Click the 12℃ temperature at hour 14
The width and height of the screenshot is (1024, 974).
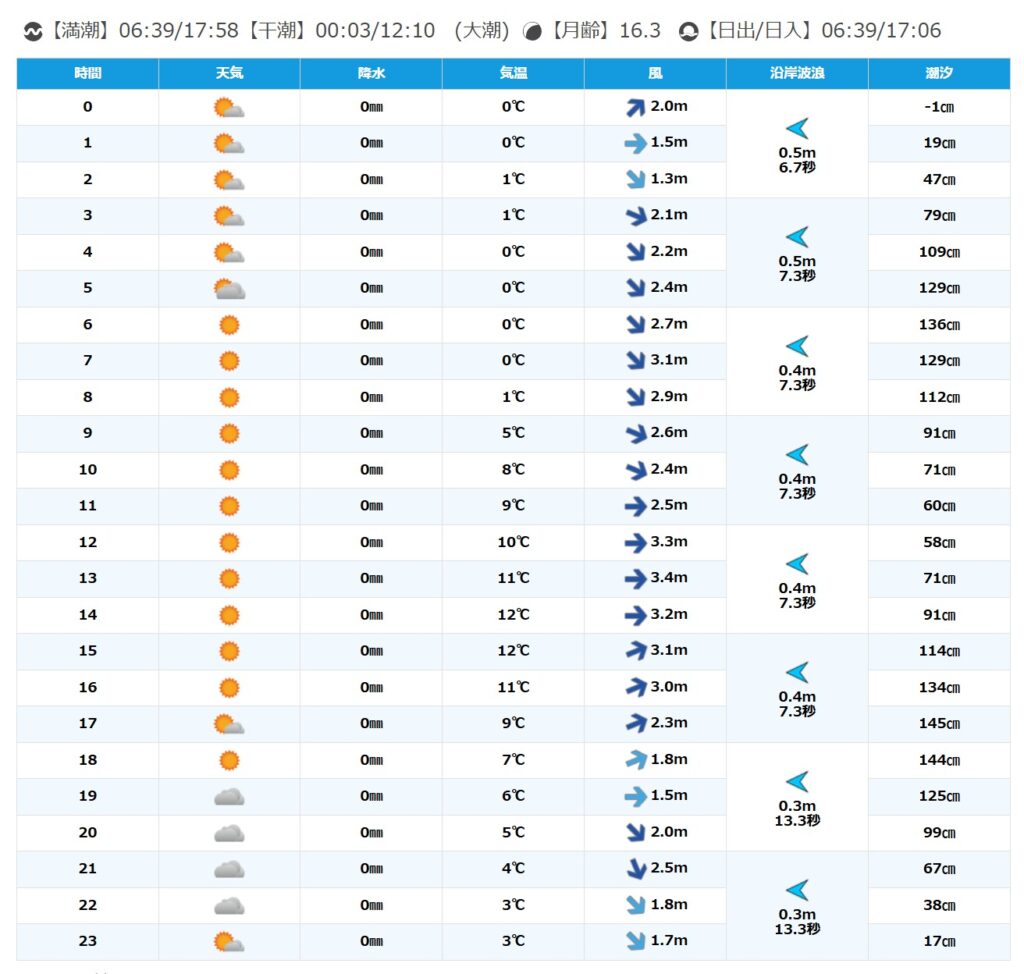click(513, 615)
